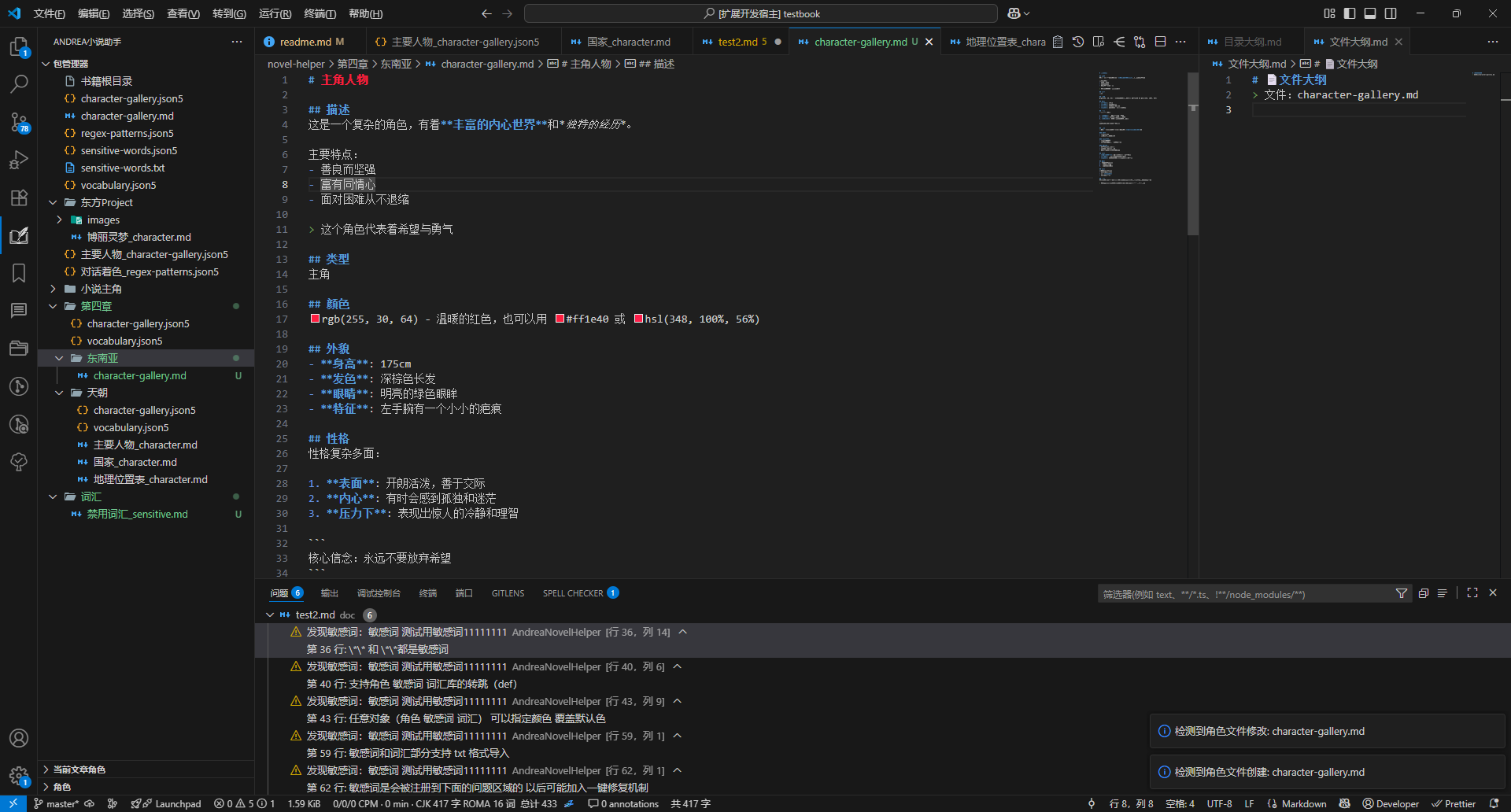Open the 终端(T) menu
This screenshot has height=812, width=1511.
[320, 13]
